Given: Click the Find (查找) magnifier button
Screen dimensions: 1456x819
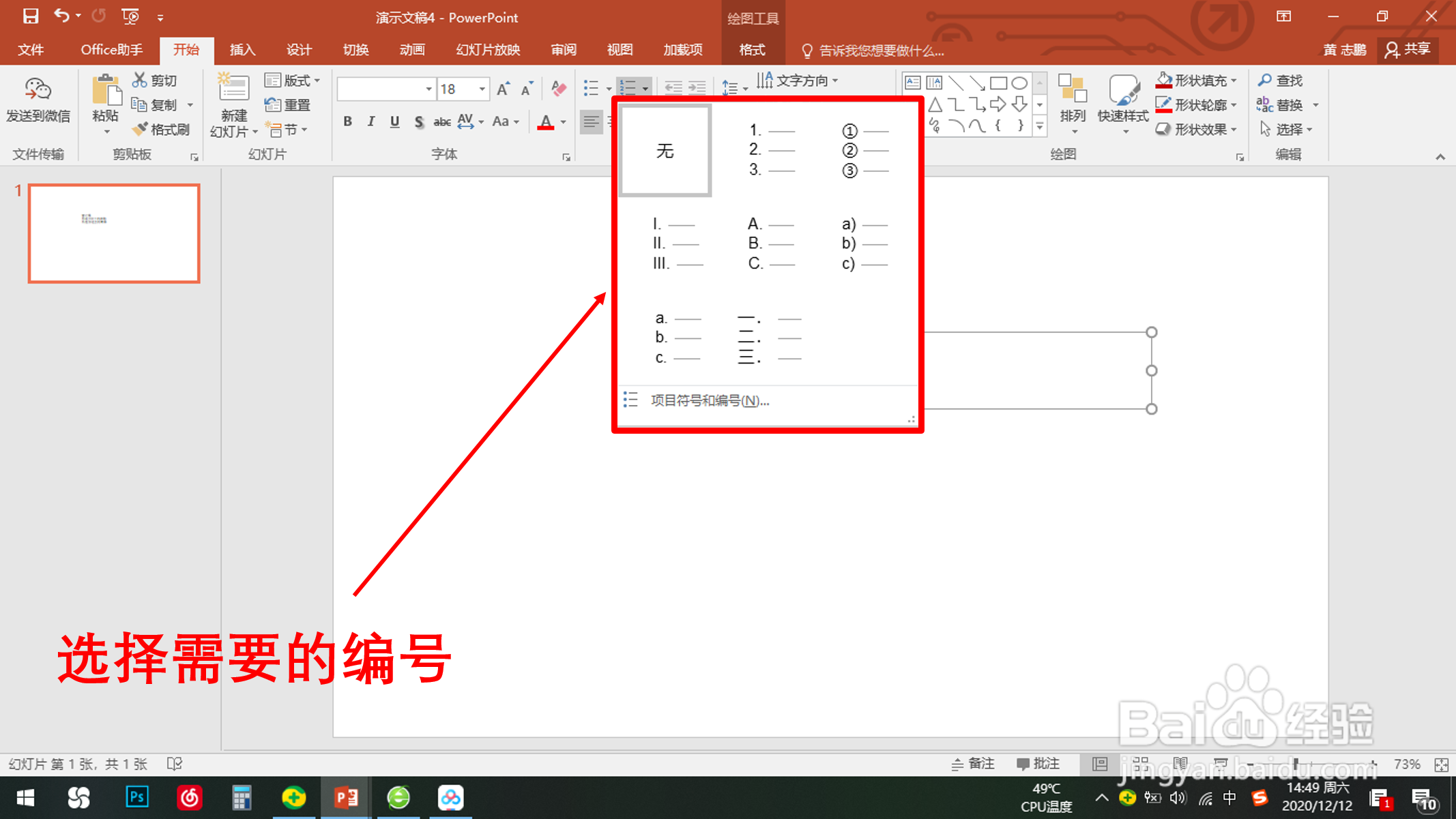Looking at the screenshot, I should click(1281, 80).
